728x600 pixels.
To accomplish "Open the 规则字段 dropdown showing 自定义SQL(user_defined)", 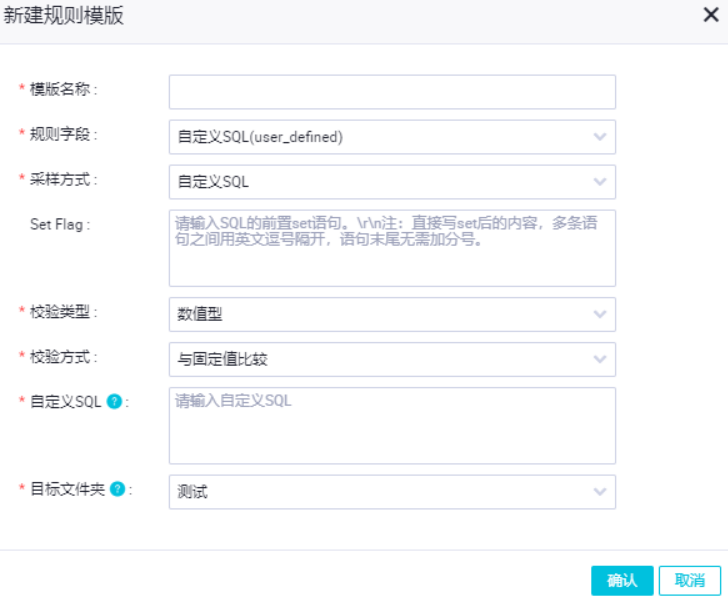I will click(392, 137).
